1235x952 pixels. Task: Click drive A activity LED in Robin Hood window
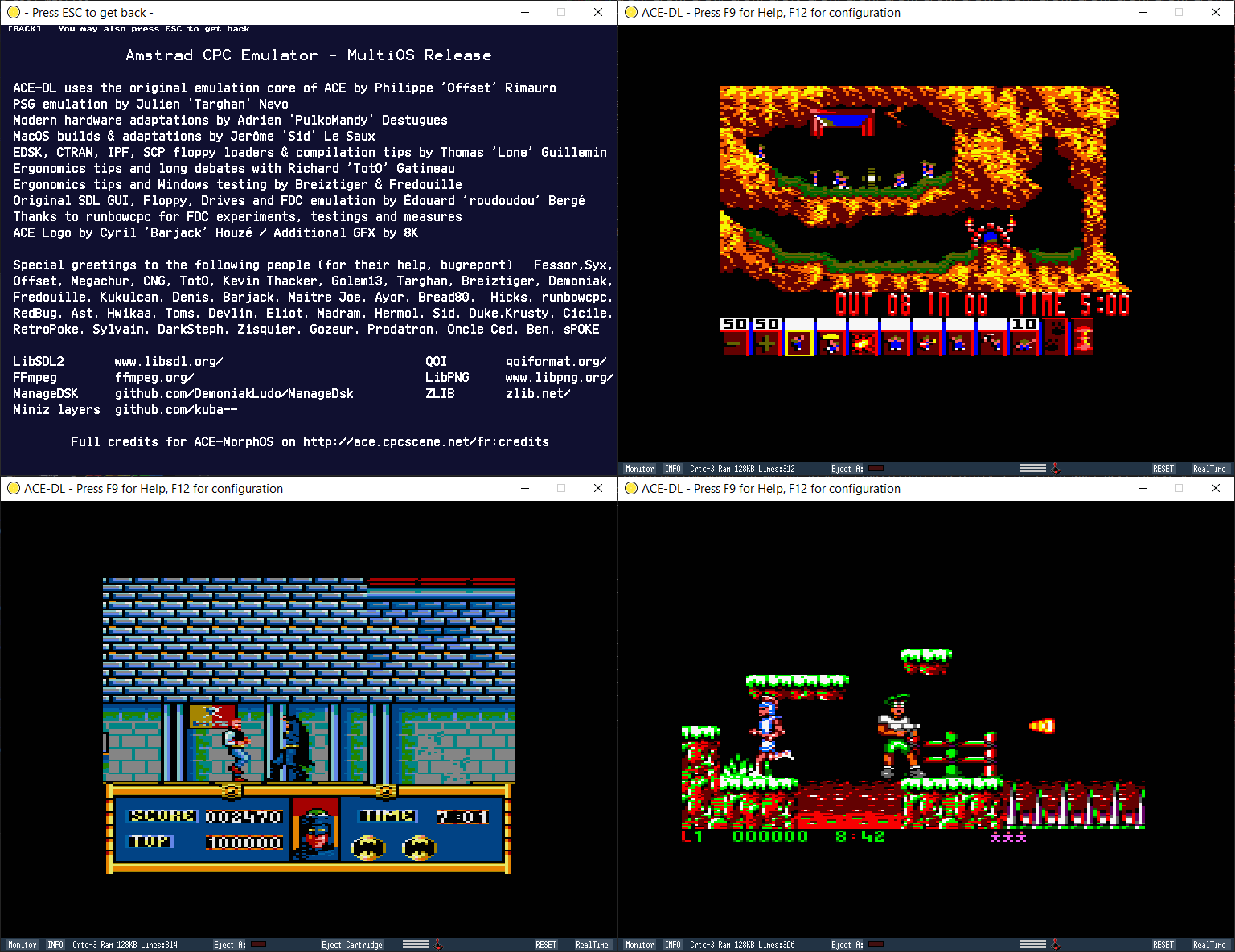click(876, 944)
